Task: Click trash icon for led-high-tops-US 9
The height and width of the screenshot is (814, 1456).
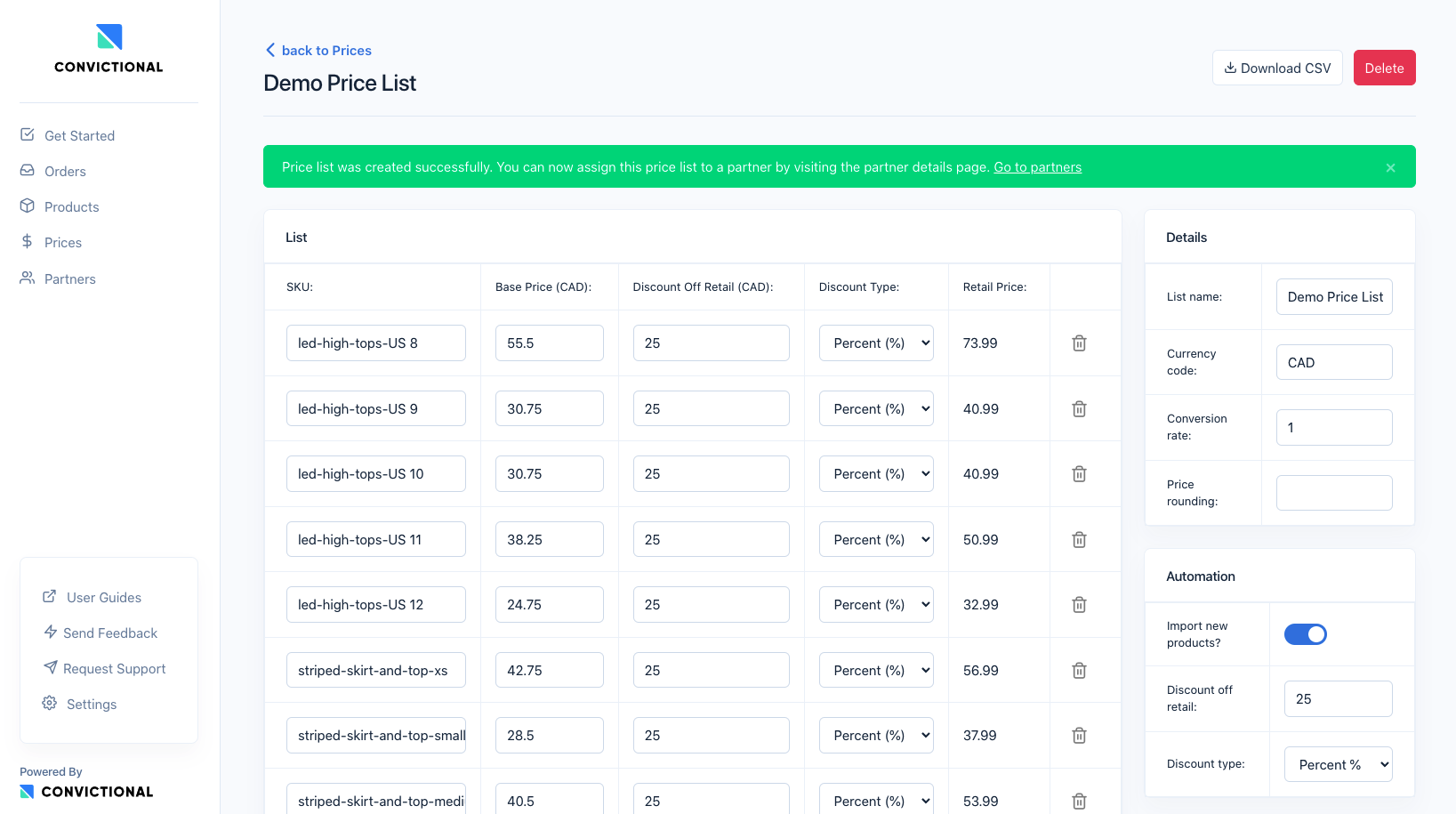Action: [x=1079, y=409]
